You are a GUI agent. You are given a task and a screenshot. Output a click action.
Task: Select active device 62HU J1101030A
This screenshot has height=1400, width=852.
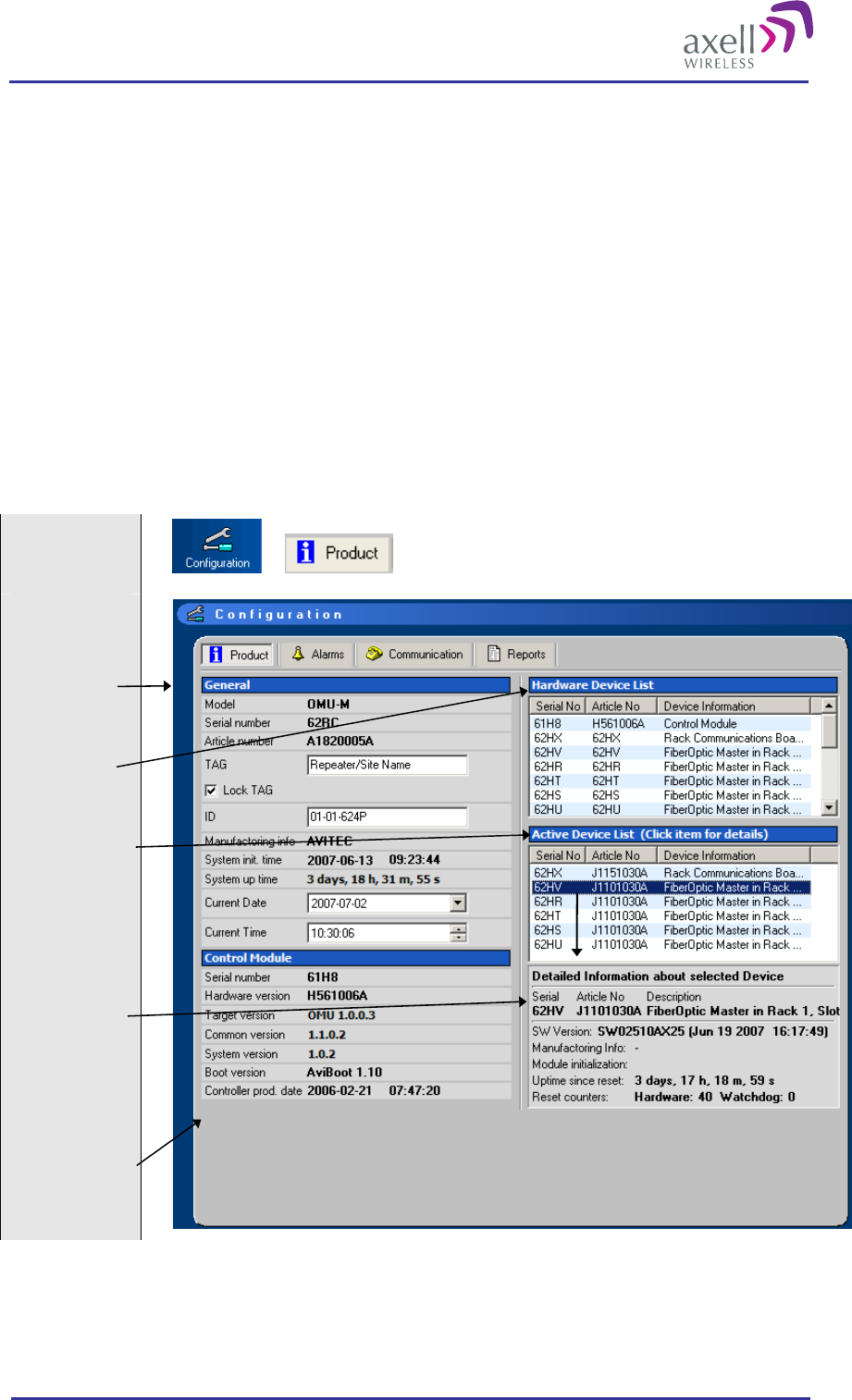pos(670,945)
